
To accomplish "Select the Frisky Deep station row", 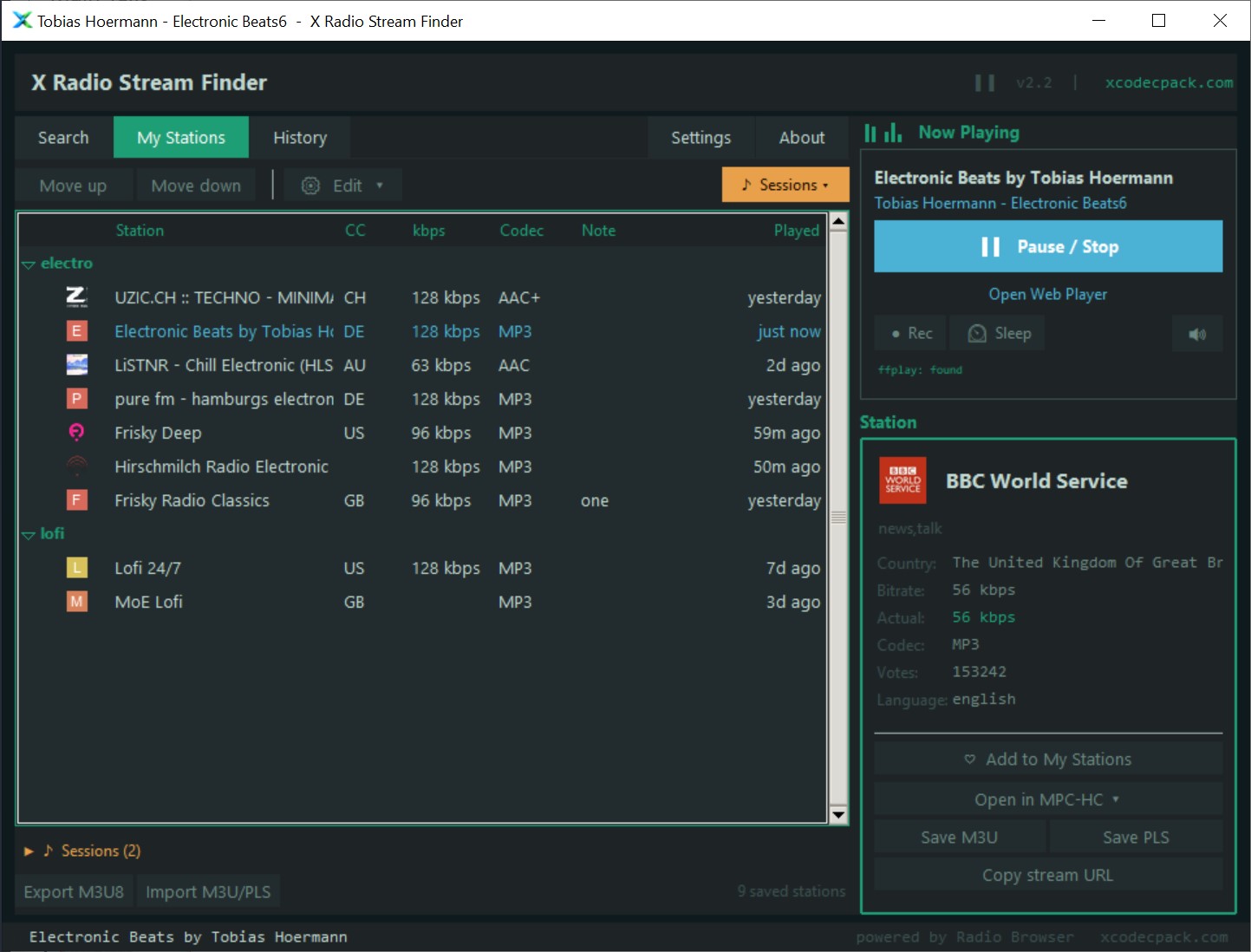I will [421, 433].
